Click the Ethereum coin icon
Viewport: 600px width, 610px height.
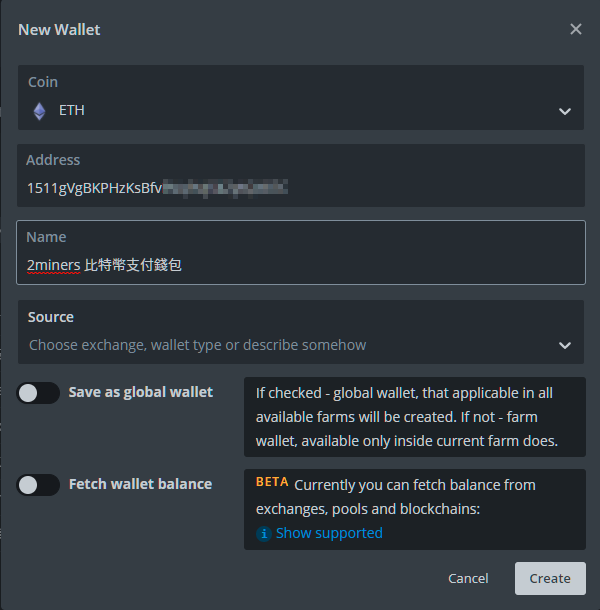click(39, 111)
